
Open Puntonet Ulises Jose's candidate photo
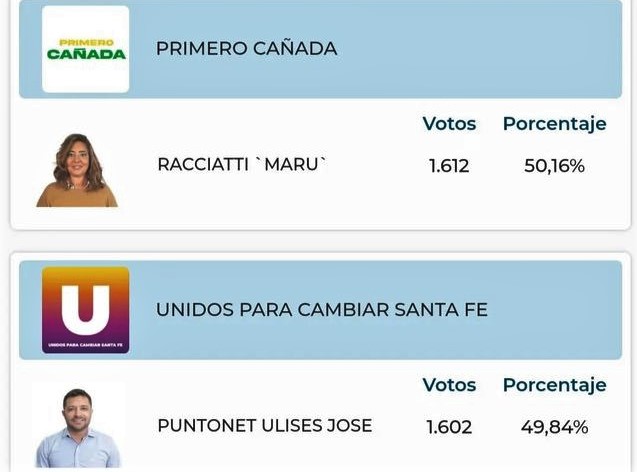[x=78, y=426]
